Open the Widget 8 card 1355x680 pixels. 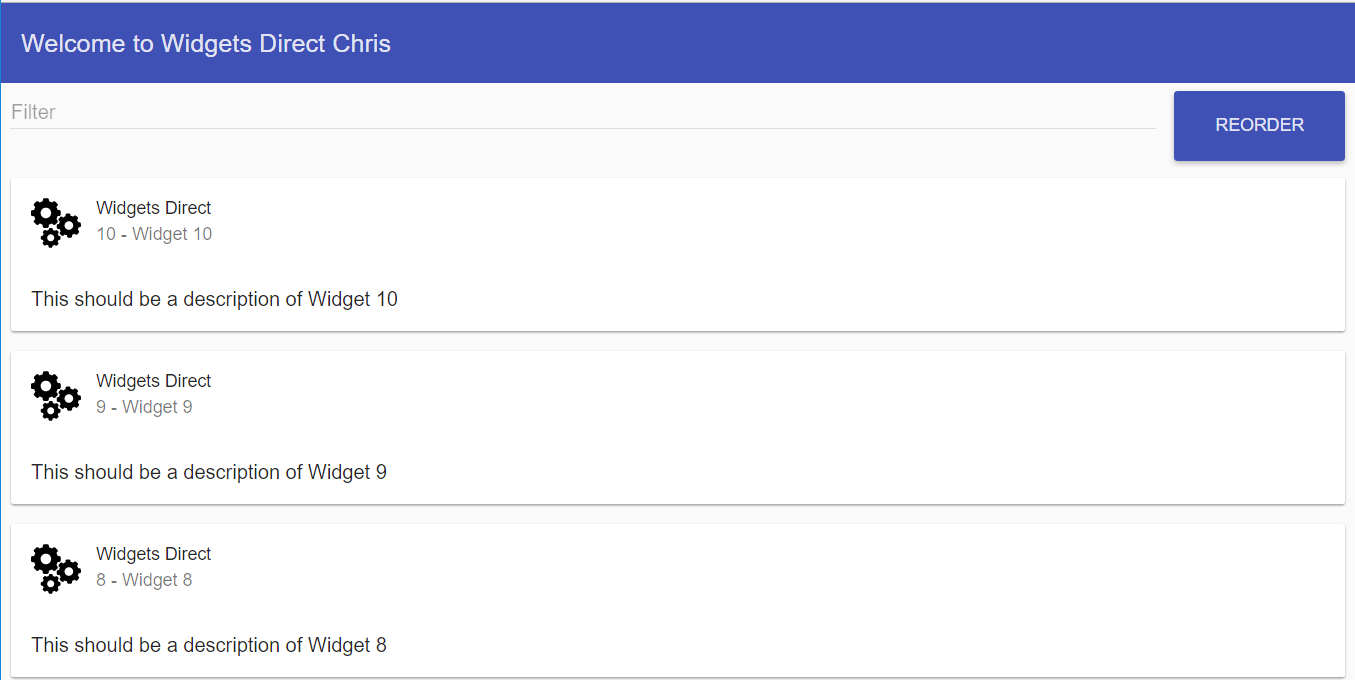pos(678,601)
